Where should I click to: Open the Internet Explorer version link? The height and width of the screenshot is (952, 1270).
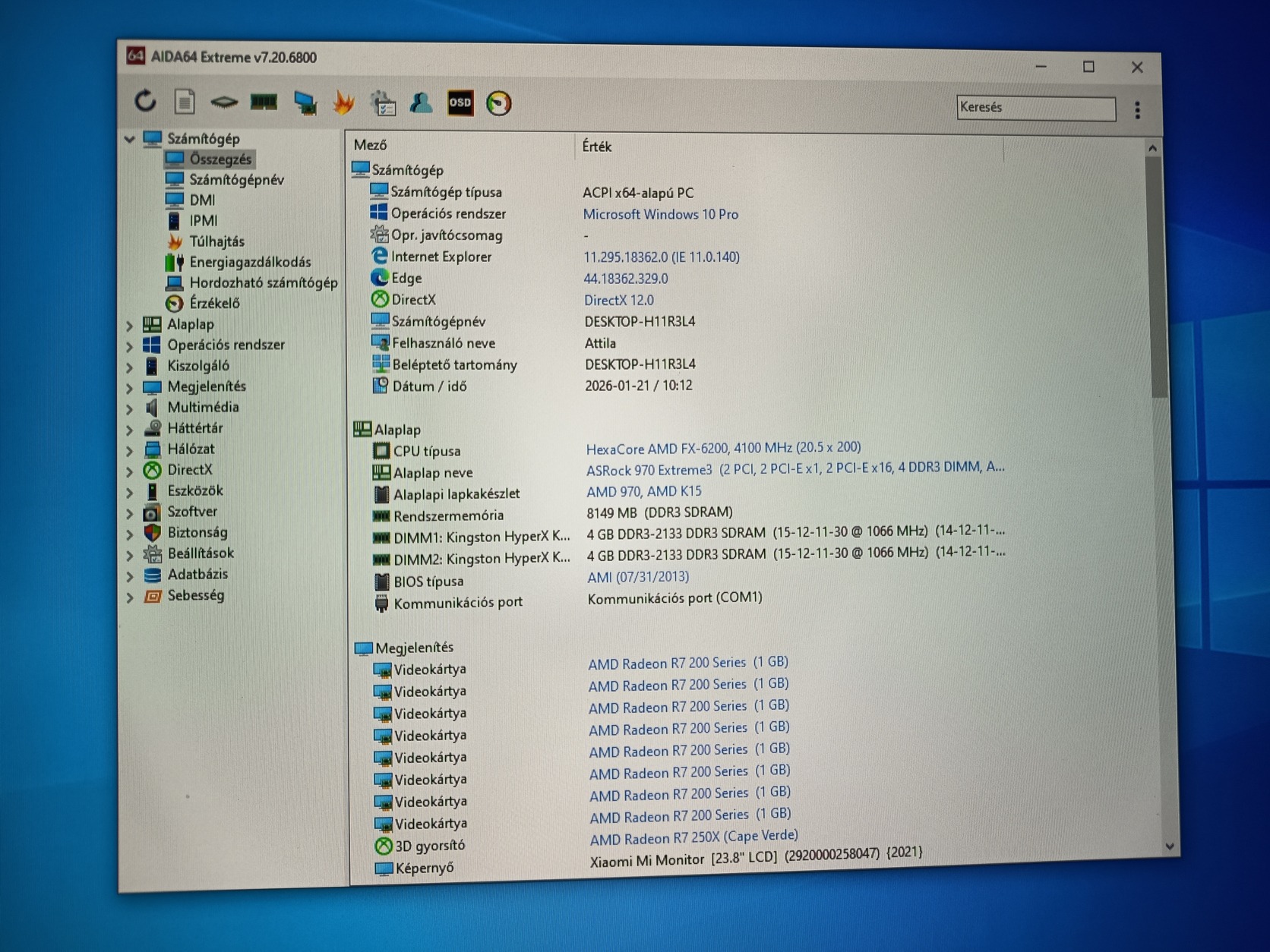(662, 257)
